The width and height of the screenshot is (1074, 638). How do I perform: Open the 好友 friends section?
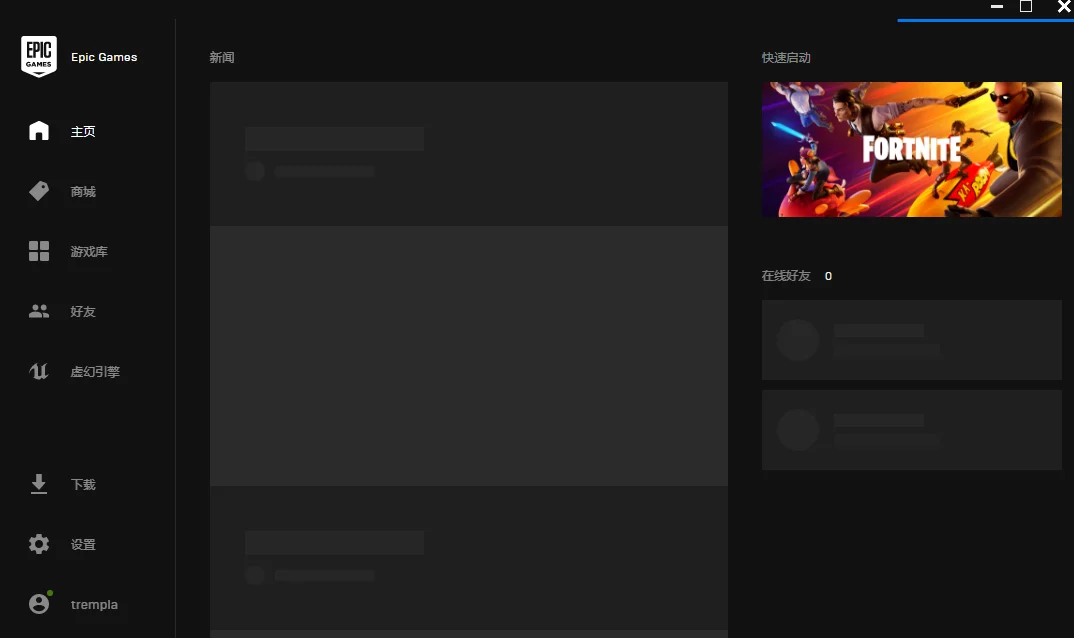(83, 312)
